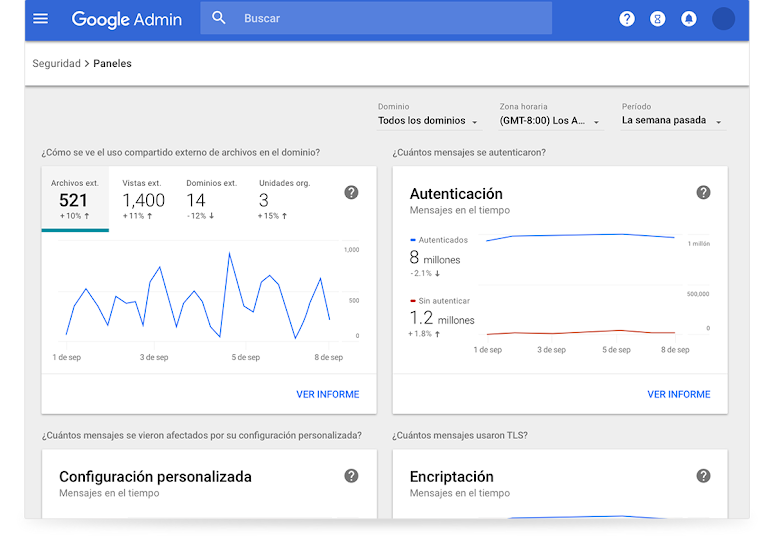Viewport: 768px width, 542px height.
Task: Switch to the Unidades org. tab
Action: pyautogui.click(x=284, y=199)
